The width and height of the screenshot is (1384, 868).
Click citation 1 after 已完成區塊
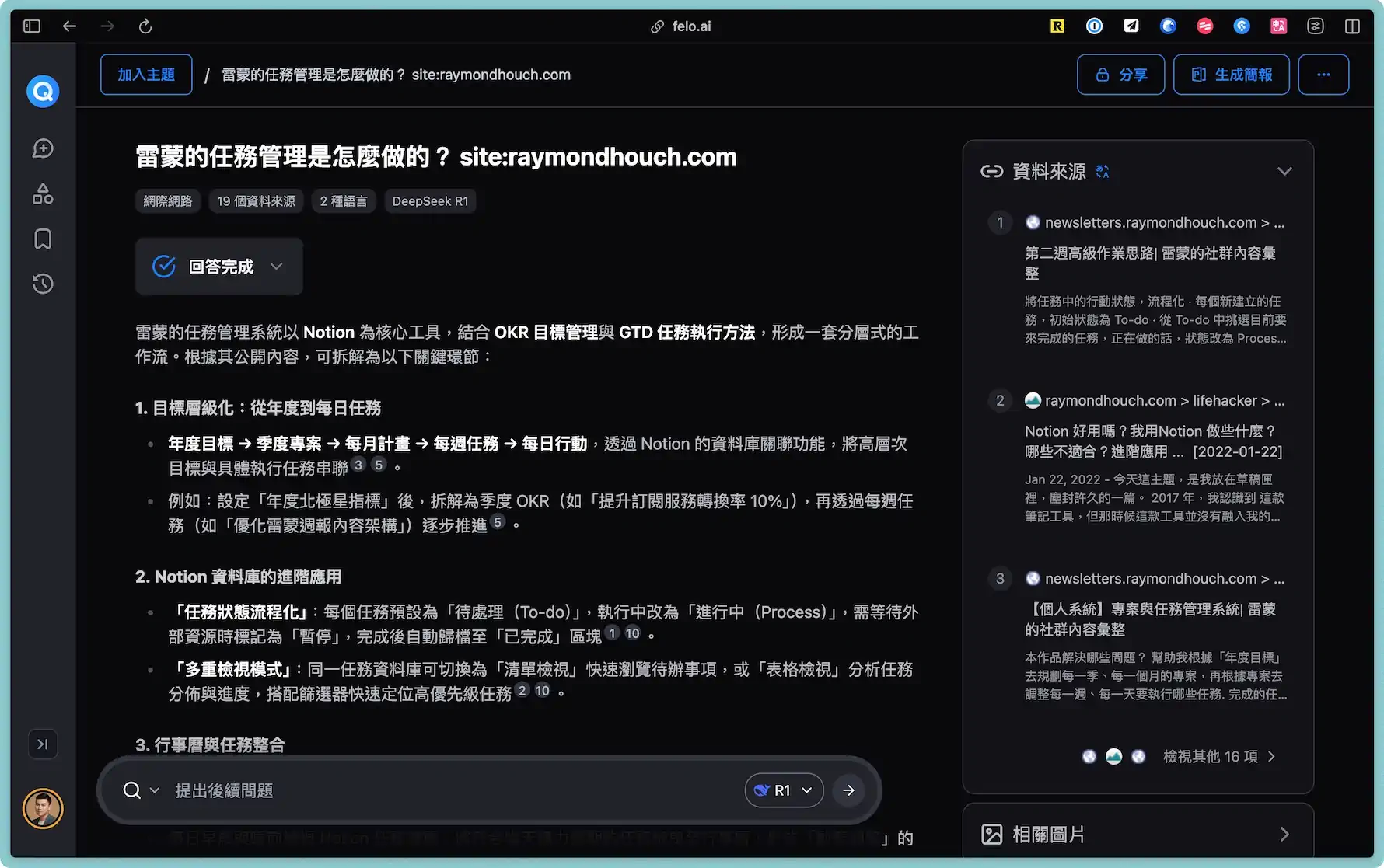[612, 633]
